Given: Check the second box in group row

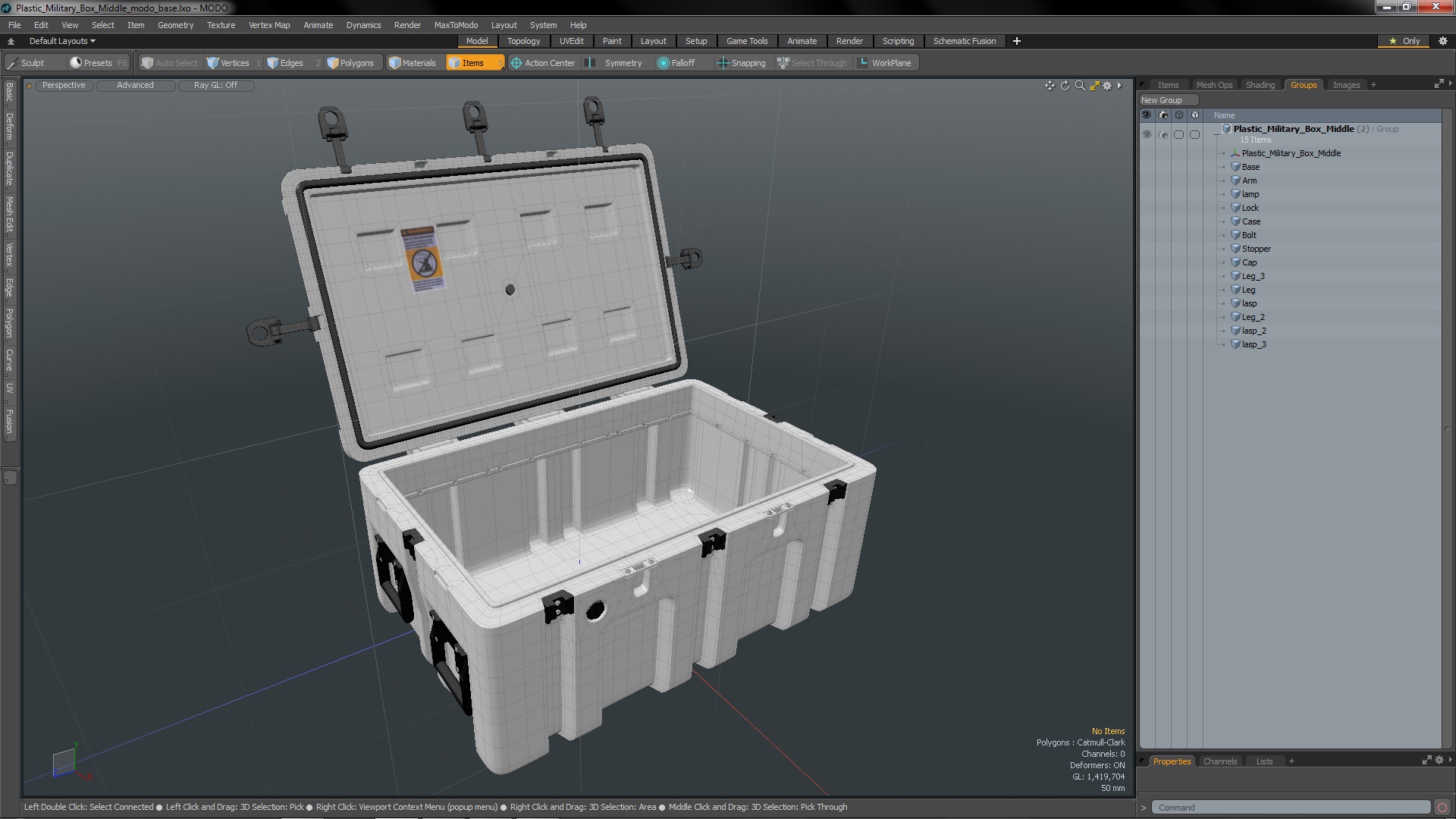Looking at the screenshot, I should [x=1194, y=134].
